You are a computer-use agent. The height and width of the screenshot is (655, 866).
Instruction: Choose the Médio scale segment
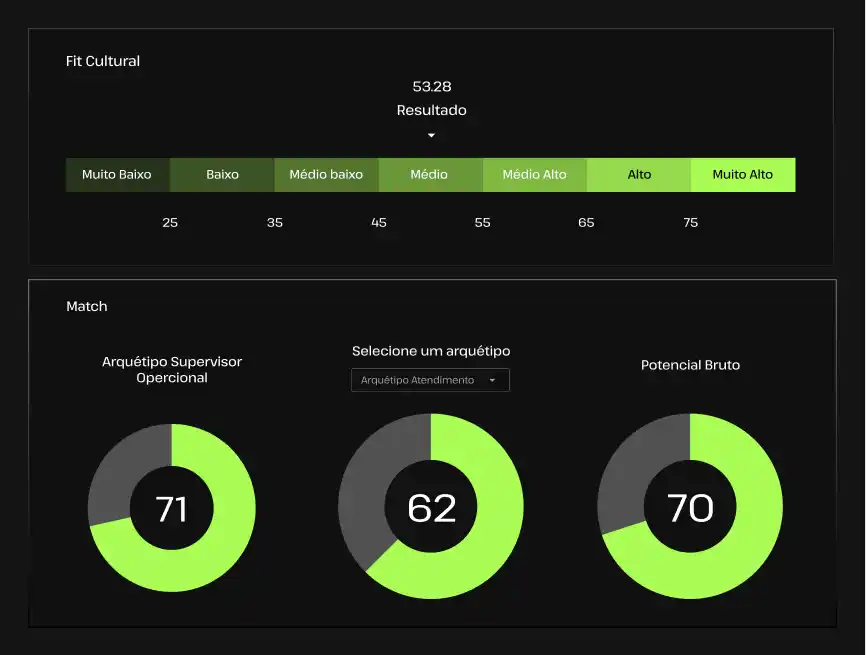click(429, 174)
